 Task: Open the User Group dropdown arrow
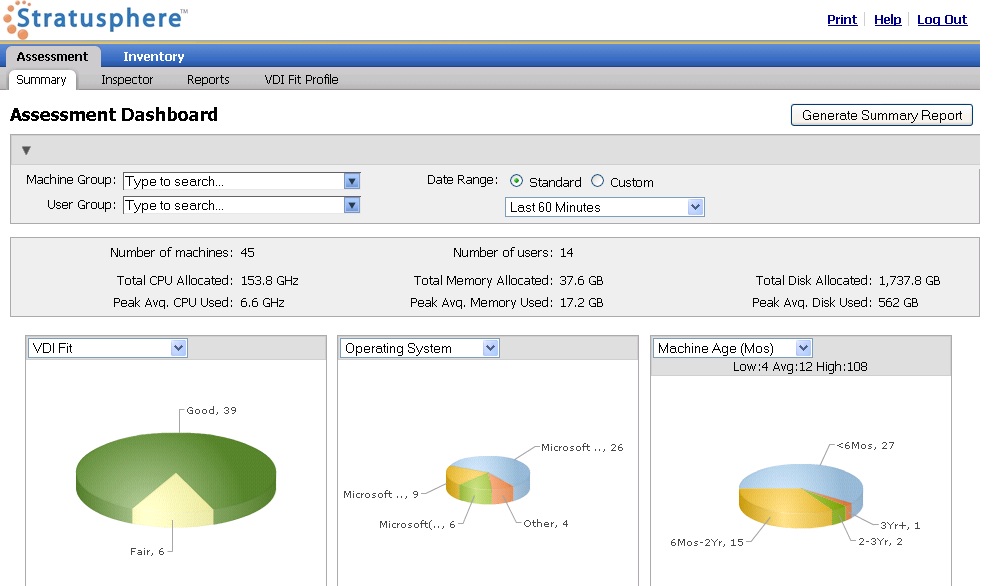(352, 205)
